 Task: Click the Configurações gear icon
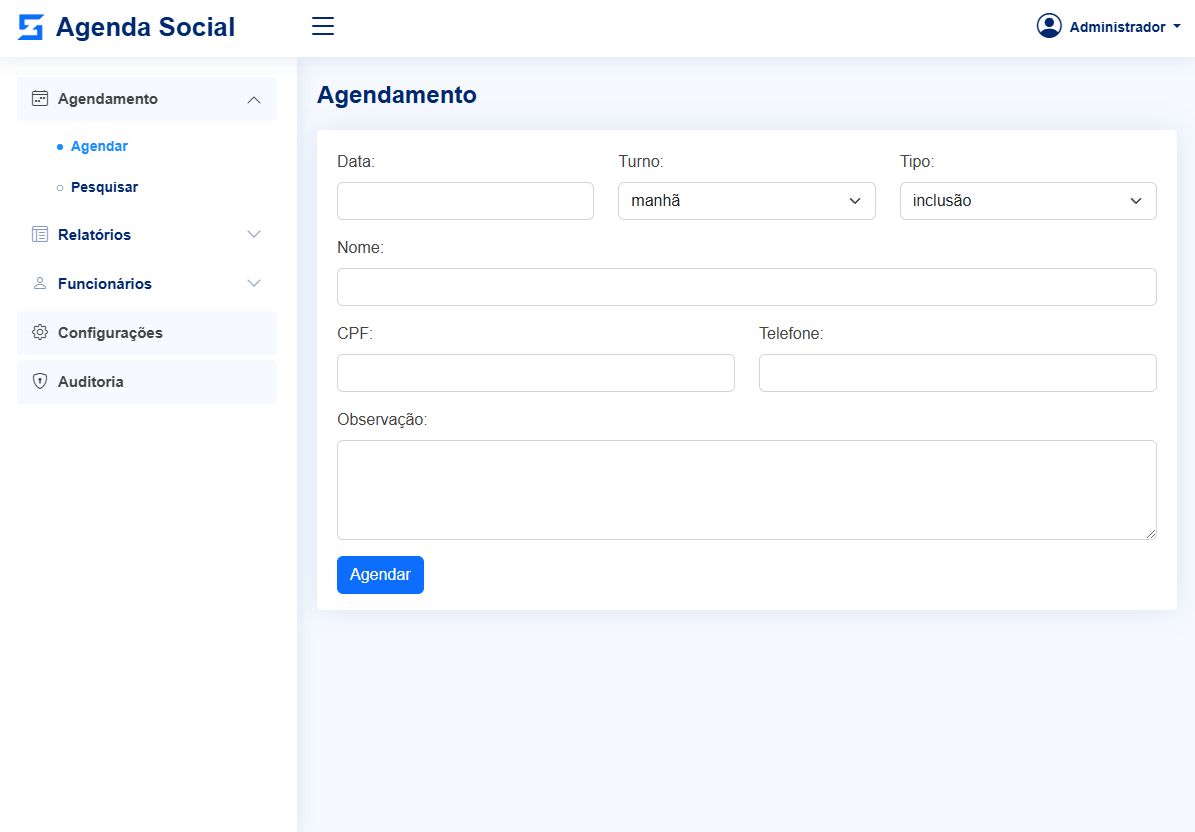click(40, 333)
